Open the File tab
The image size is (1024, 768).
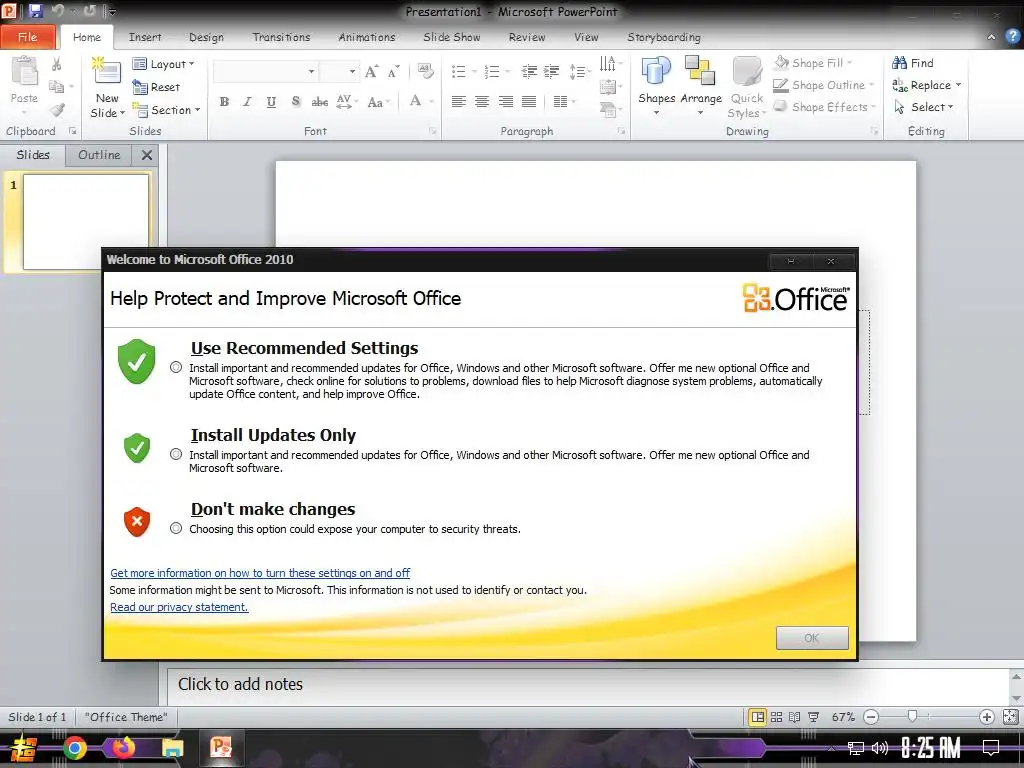(x=27, y=37)
